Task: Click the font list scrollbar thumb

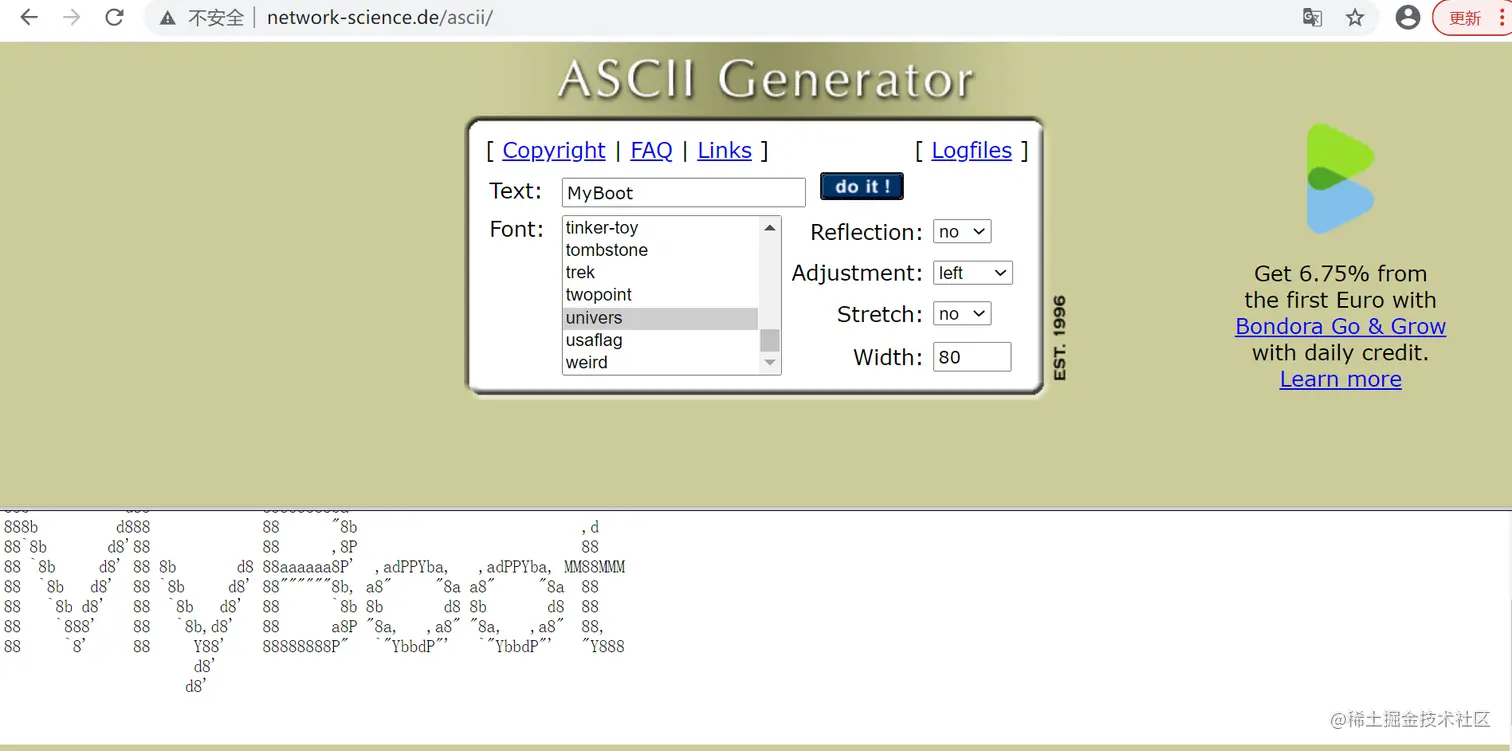Action: click(770, 340)
